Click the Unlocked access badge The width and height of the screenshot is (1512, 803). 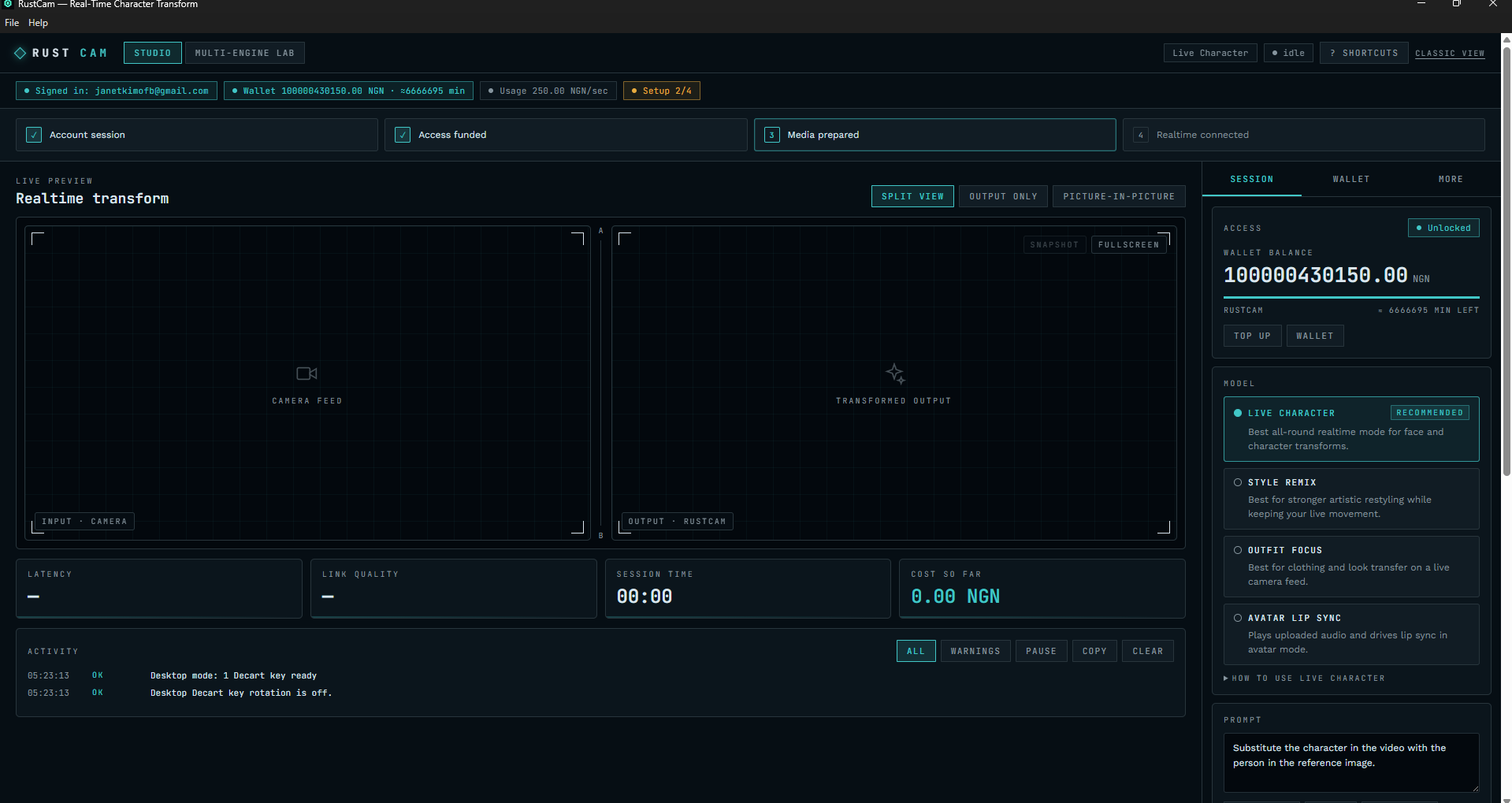[x=1443, y=228]
